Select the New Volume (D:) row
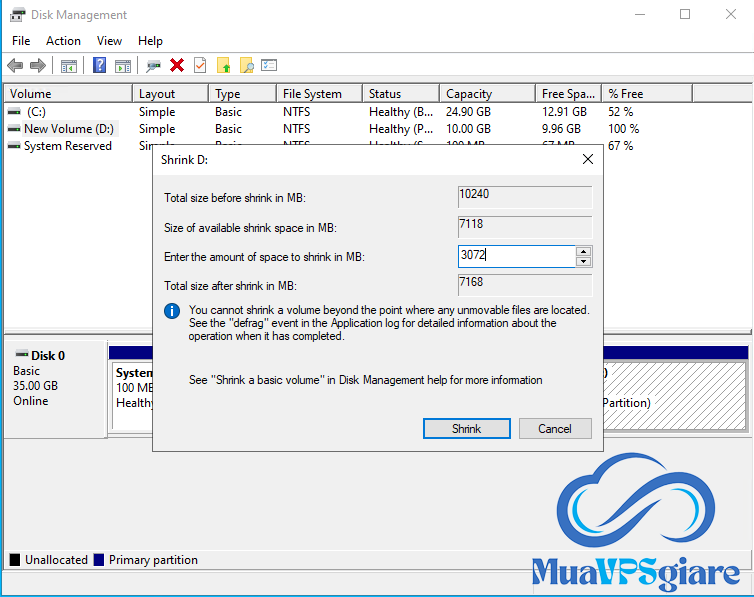 pyautogui.click(x=69, y=129)
